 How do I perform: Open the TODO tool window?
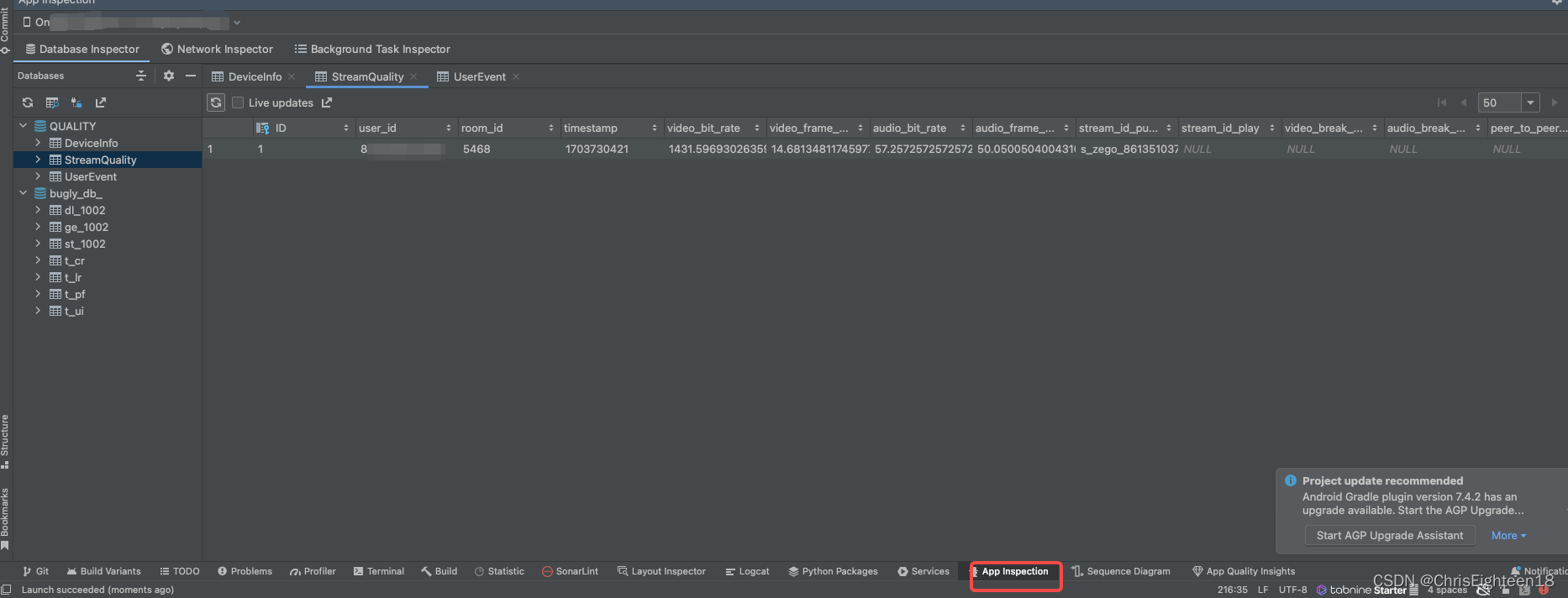coord(180,571)
